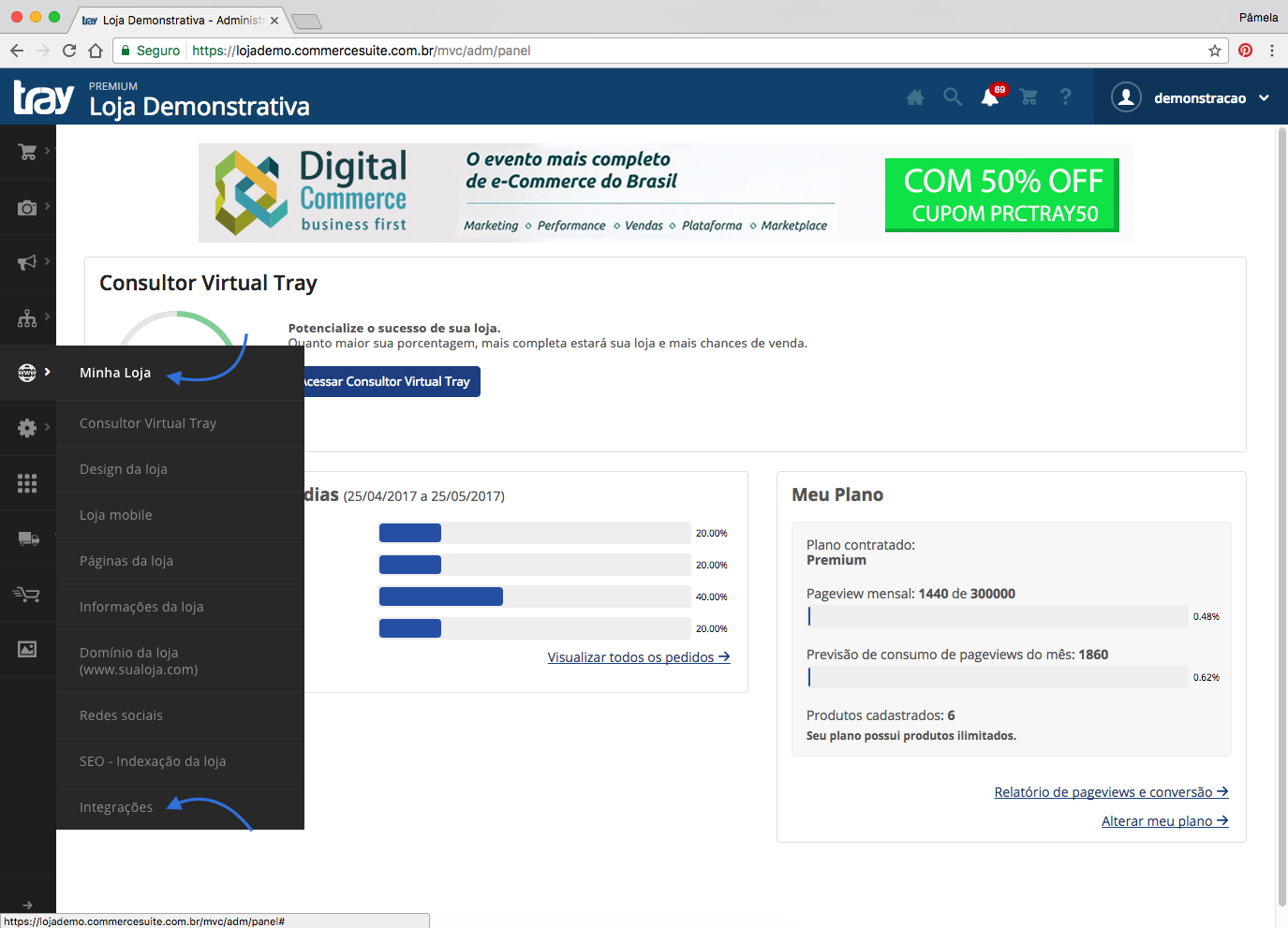Expand chevron next to gear sidebar icon
Image resolution: width=1288 pixels, height=928 pixels.
pos(47,426)
